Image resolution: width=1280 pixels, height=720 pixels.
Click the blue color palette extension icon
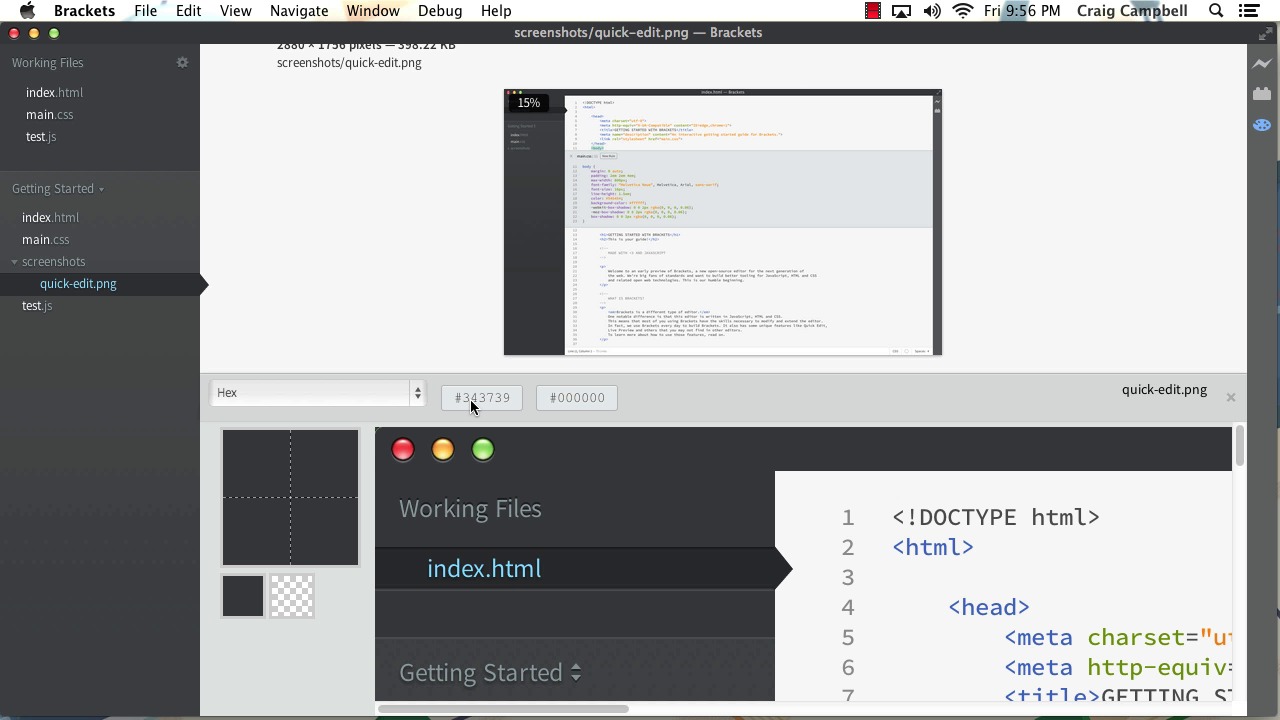pos(1262,125)
